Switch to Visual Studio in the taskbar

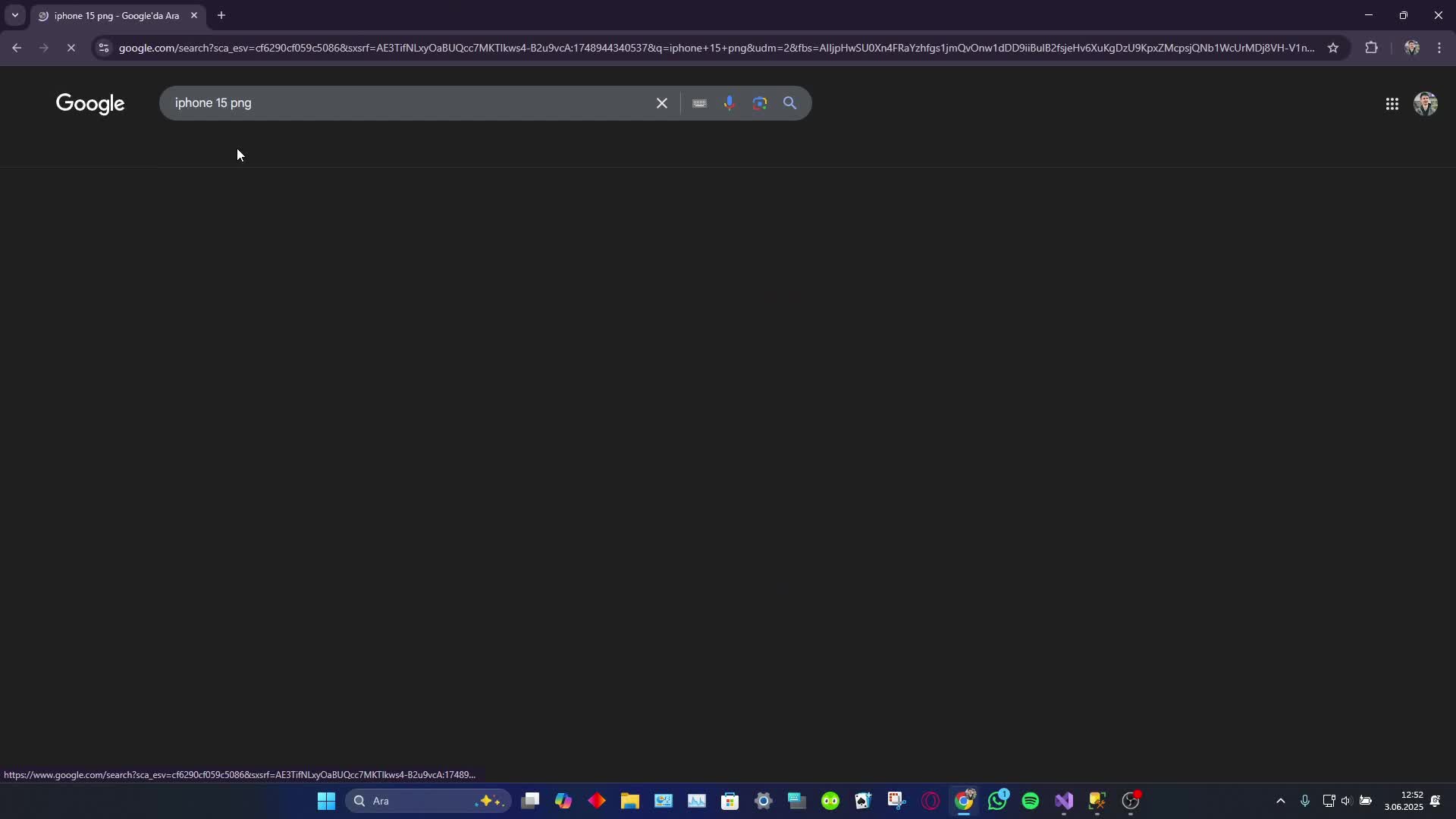(1064, 801)
